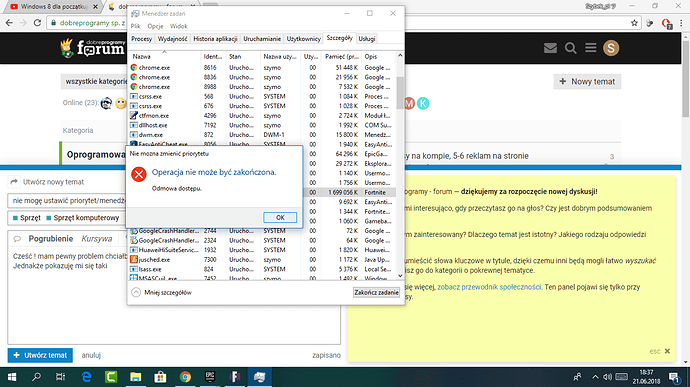Reload the page in Chrome
Viewport: 690px width, 387px height.
click(37, 23)
